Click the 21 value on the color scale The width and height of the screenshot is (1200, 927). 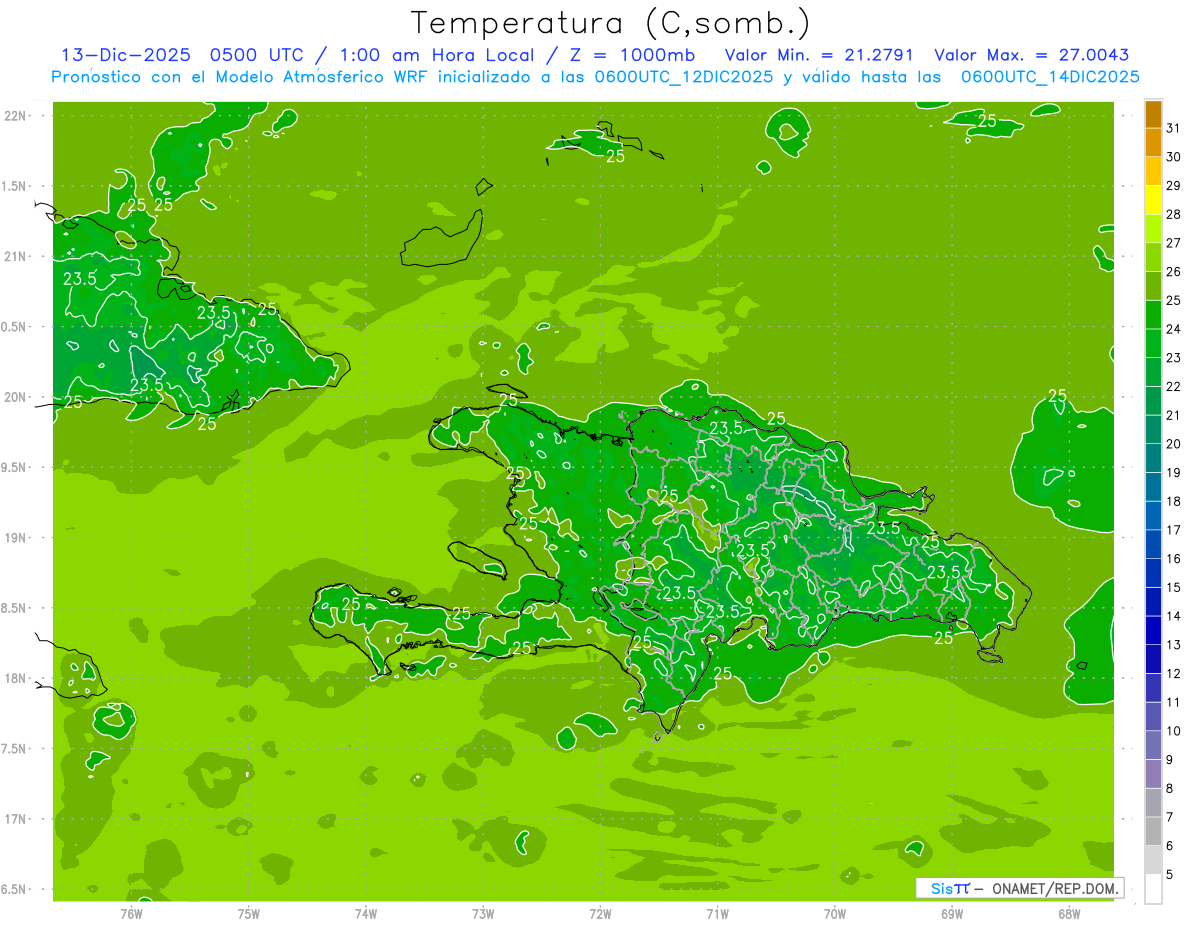point(1173,416)
